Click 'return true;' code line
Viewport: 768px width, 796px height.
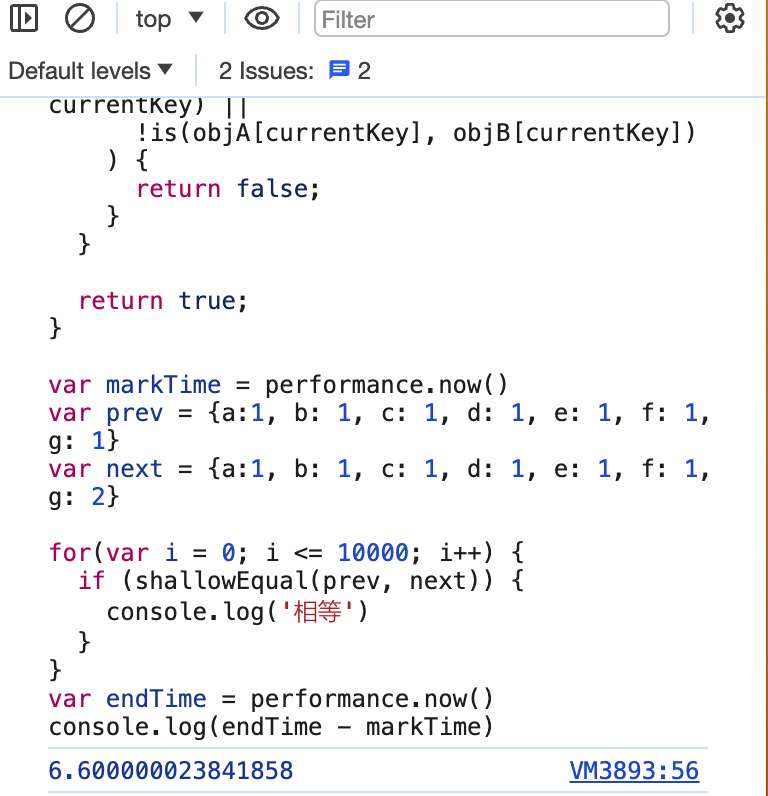point(162,301)
